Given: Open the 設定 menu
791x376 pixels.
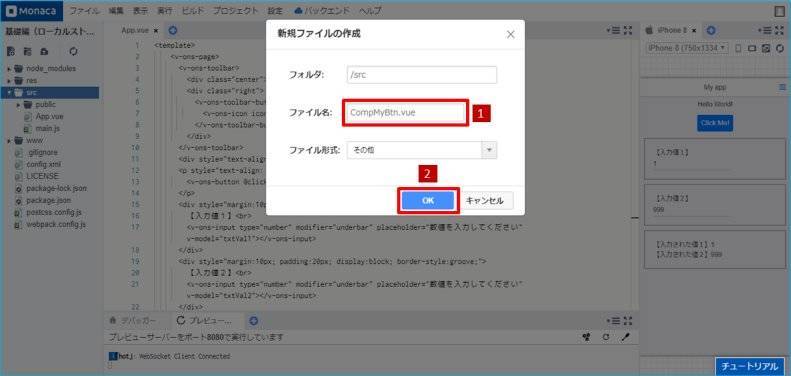Looking at the screenshot, I should pos(275,11).
